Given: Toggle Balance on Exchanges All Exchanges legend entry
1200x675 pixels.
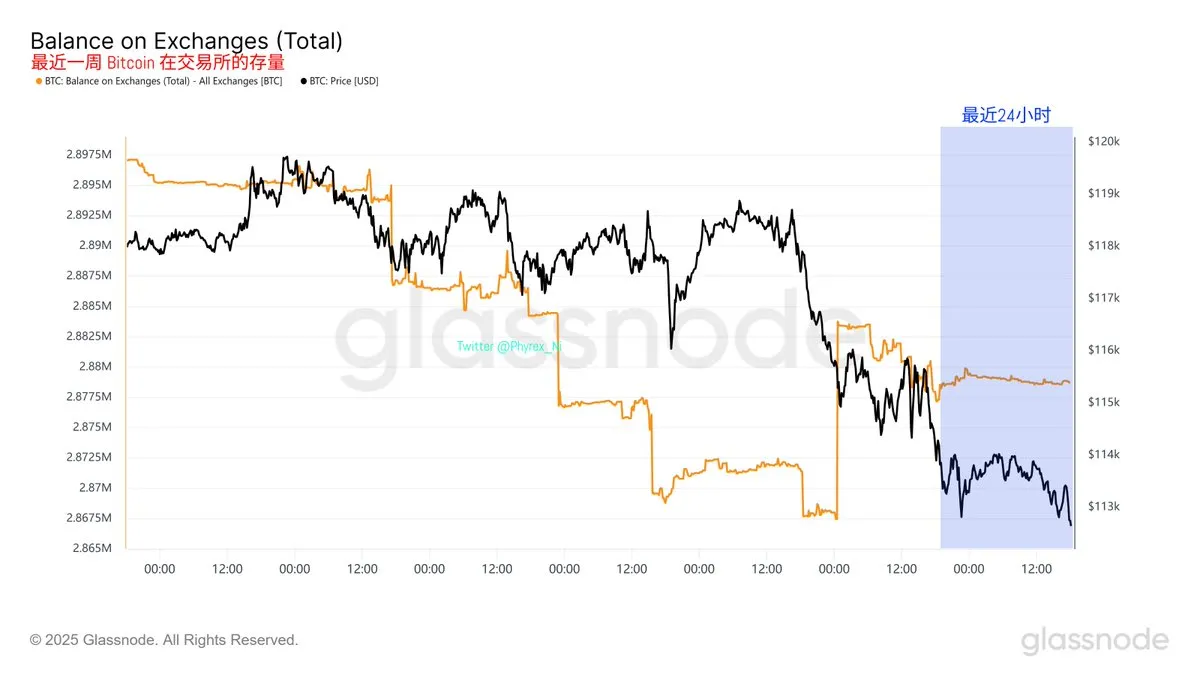Looking at the screenshot, I should 158,82.
